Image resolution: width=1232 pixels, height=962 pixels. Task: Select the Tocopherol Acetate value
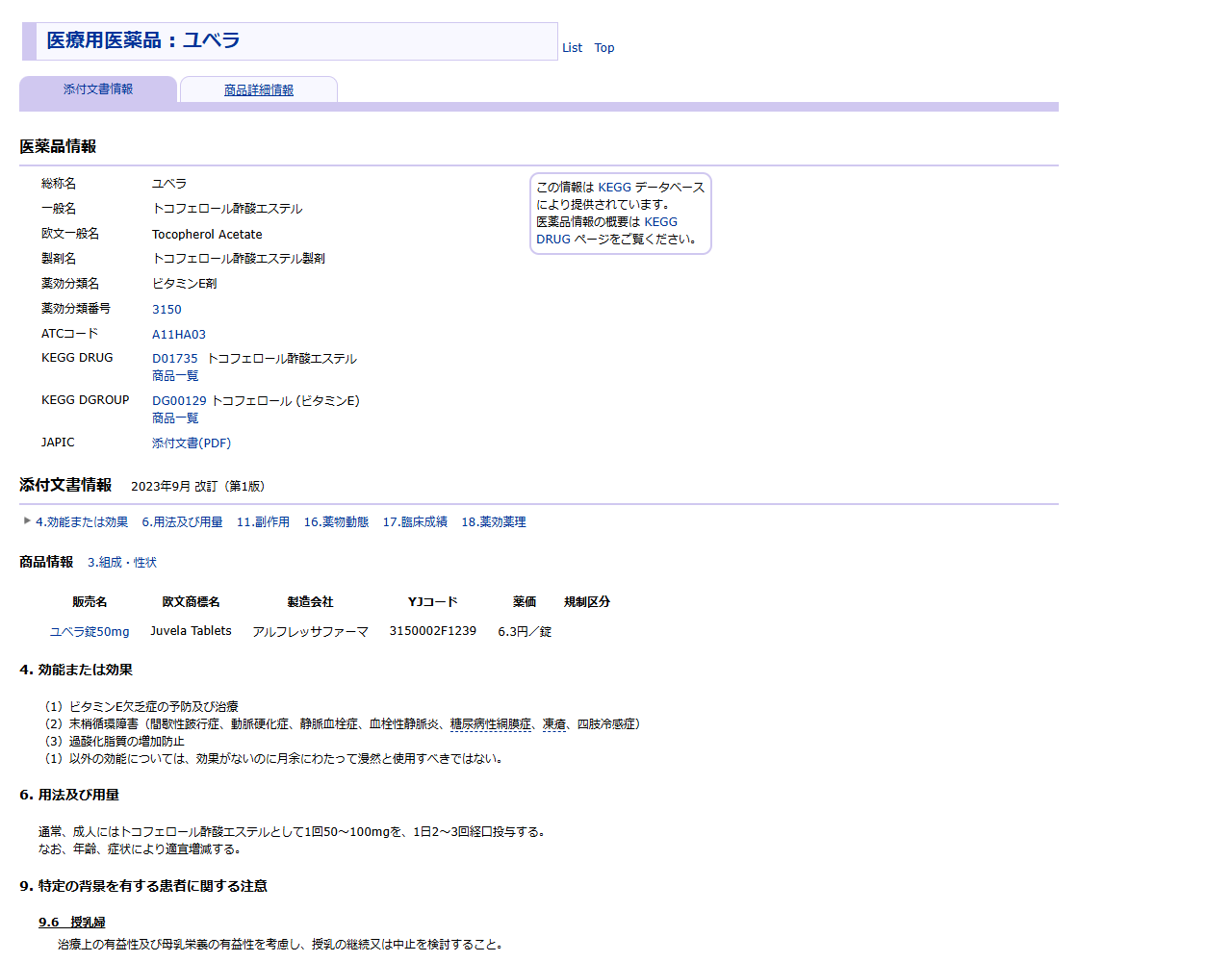coord(207,234)
